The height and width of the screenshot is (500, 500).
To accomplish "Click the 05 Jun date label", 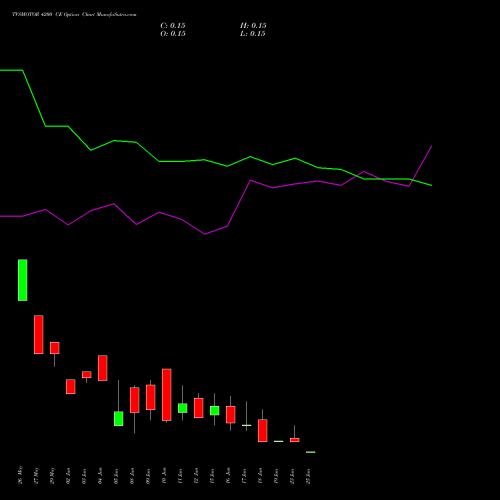I will (x=117, y=476).
